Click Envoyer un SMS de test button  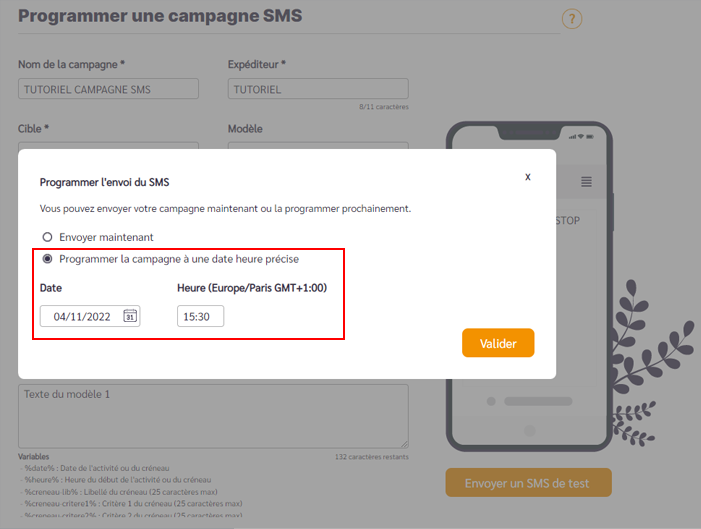click(x=528, y=482)
